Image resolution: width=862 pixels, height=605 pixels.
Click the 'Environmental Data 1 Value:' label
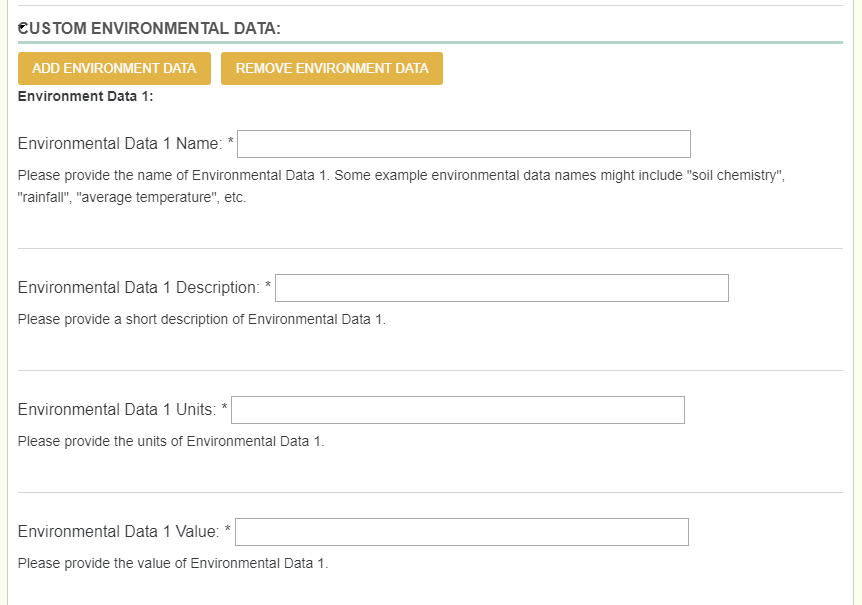119,532
